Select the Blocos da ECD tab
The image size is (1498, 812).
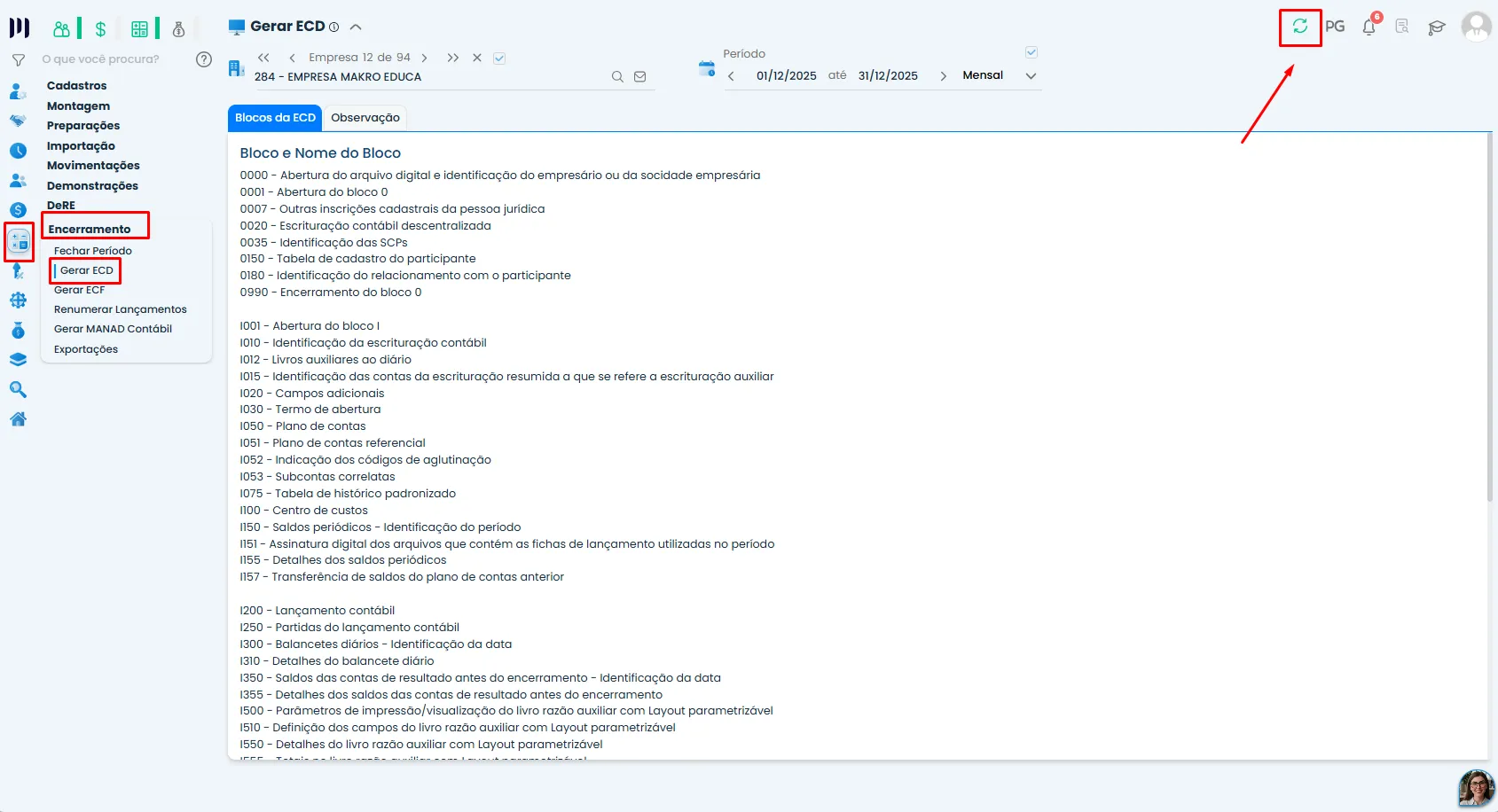point(275,118)
